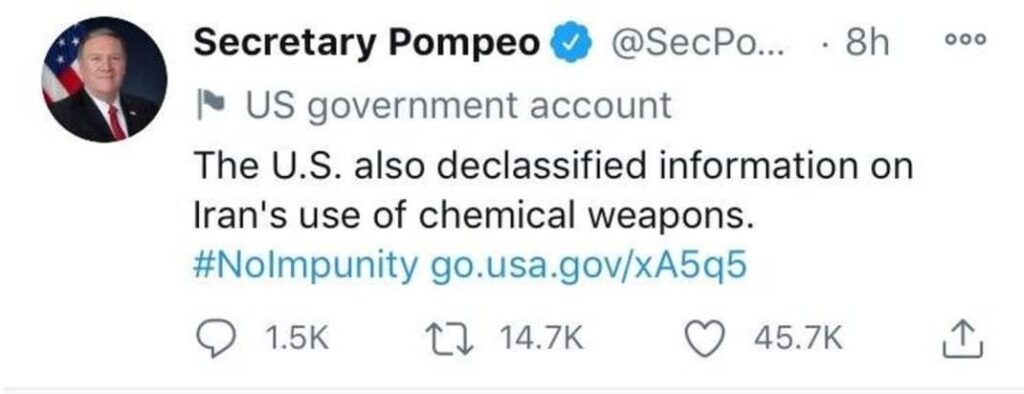This screenshot has height=394, width=1024.
Task: Click the blue verified checkmark badge
Action: [x=571, y=44]
